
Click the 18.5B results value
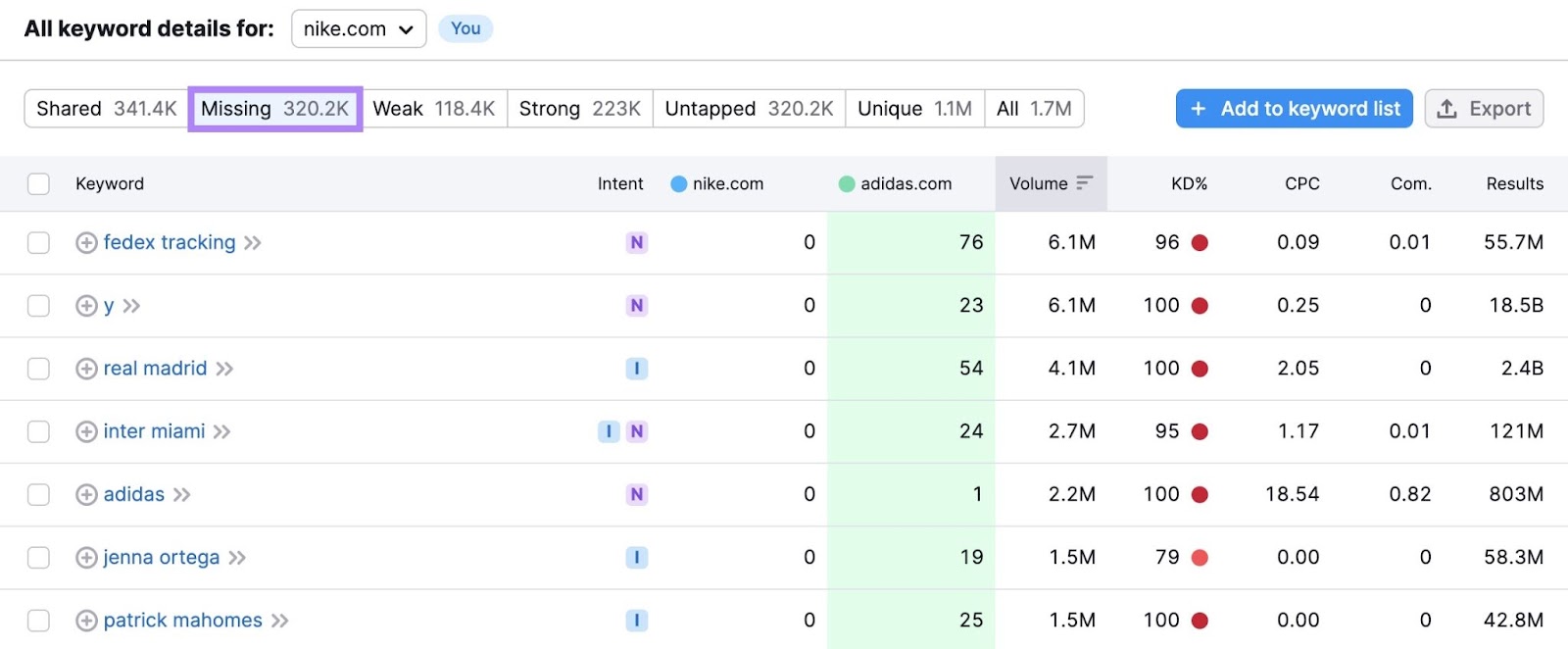(1516, 306)
